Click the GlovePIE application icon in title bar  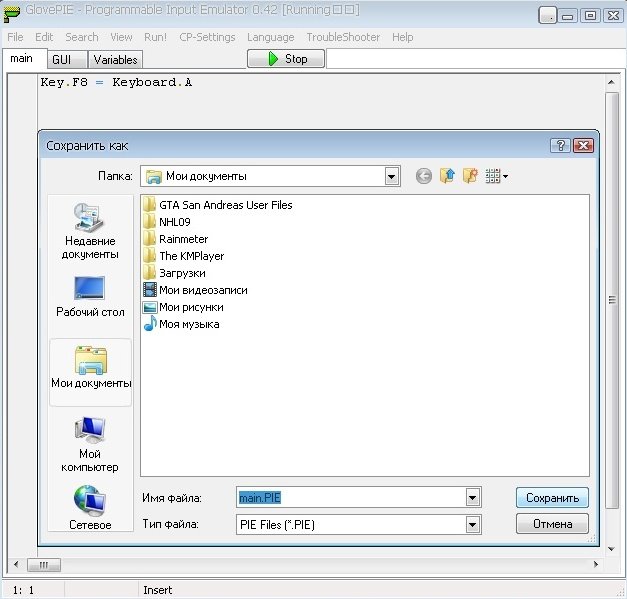pyautogui.click(x=11, y=13)
